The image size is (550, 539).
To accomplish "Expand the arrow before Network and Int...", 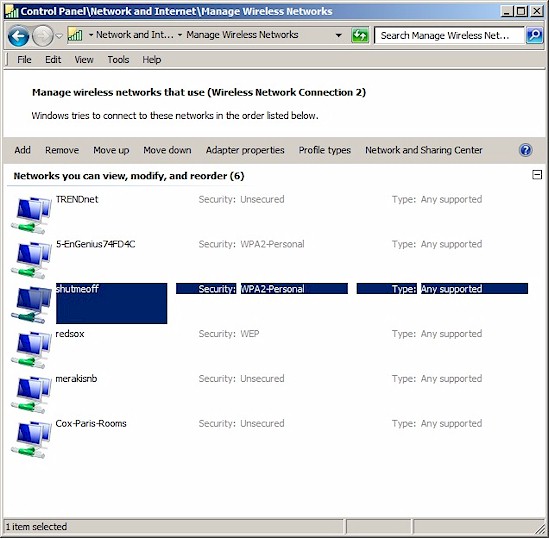I will [91, 35].
